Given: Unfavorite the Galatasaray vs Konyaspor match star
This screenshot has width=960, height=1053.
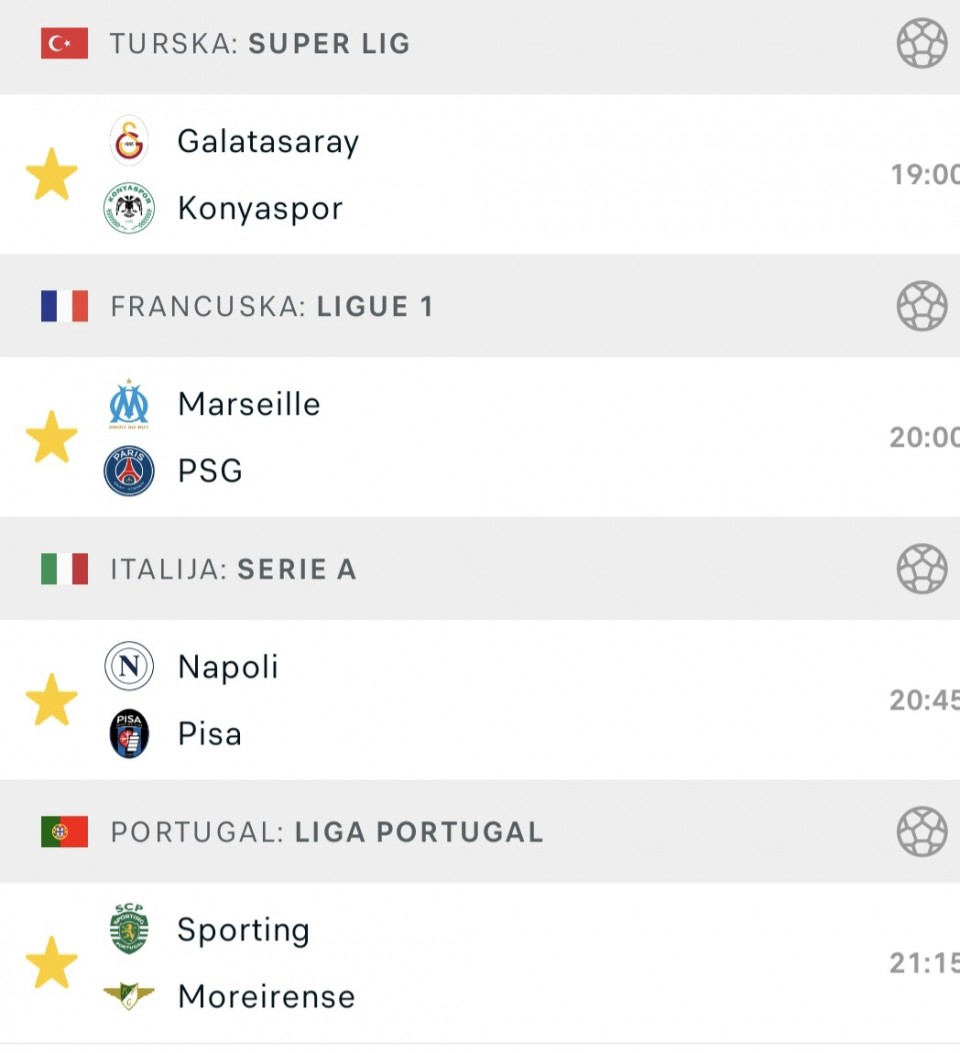Looking at the screenshot, I should coord(52,175).
